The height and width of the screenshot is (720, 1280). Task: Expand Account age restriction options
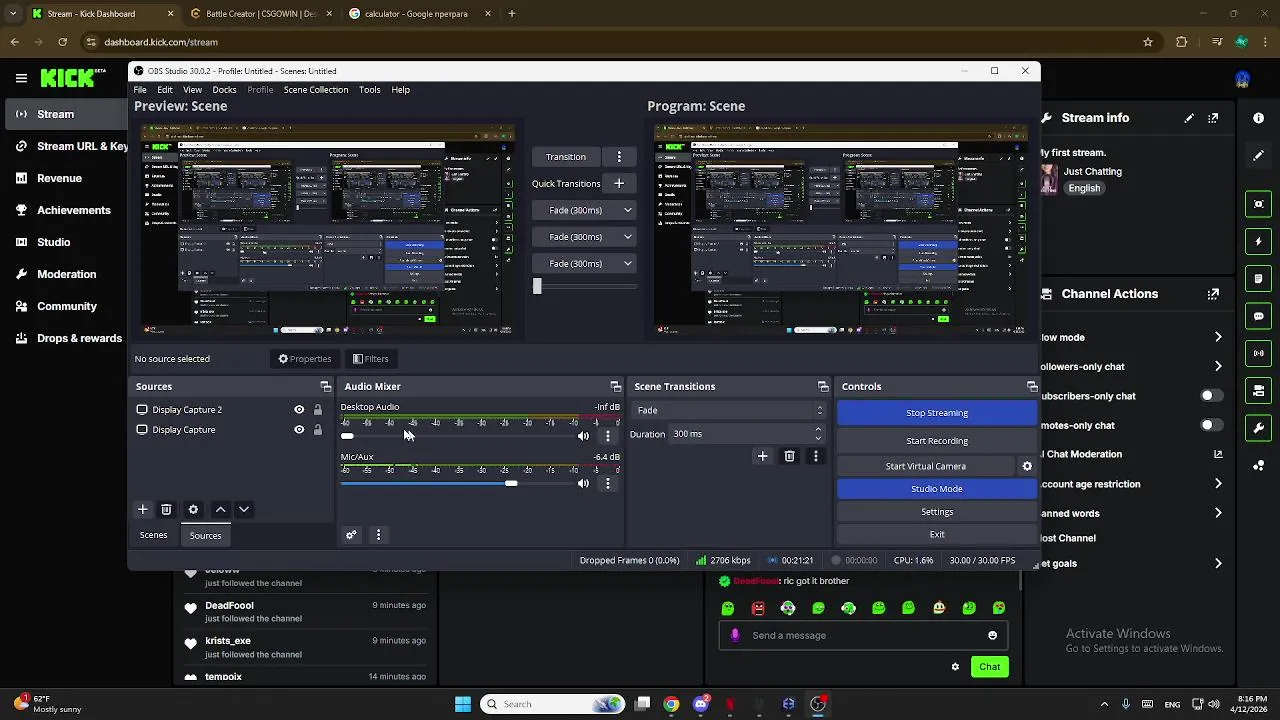pyautogui.click(x=1218, y=484)
